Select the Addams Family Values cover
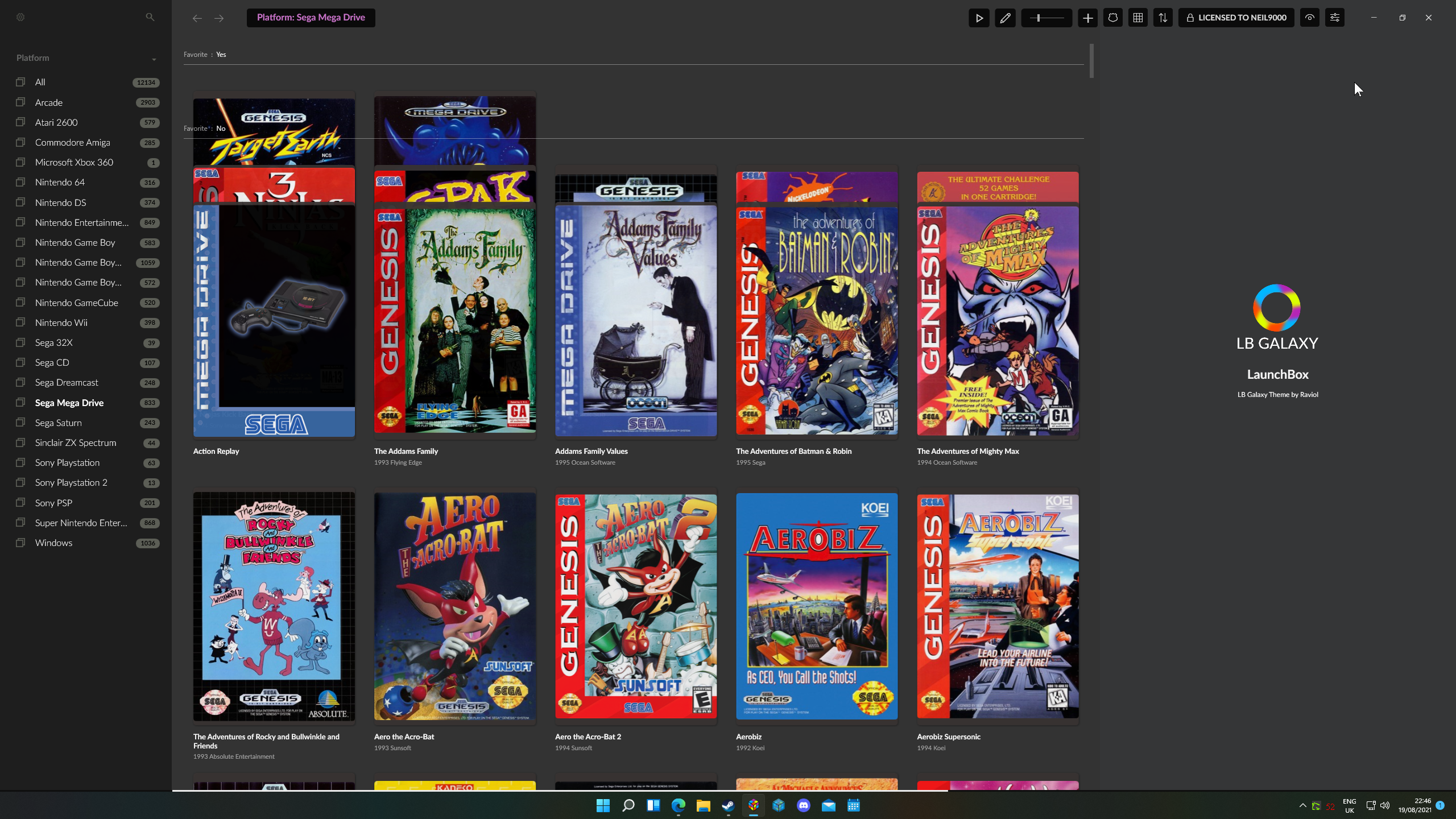Image resolution: width=1456 pixels, height=819 pixels. pyautogui.click(x=635, y=320)
